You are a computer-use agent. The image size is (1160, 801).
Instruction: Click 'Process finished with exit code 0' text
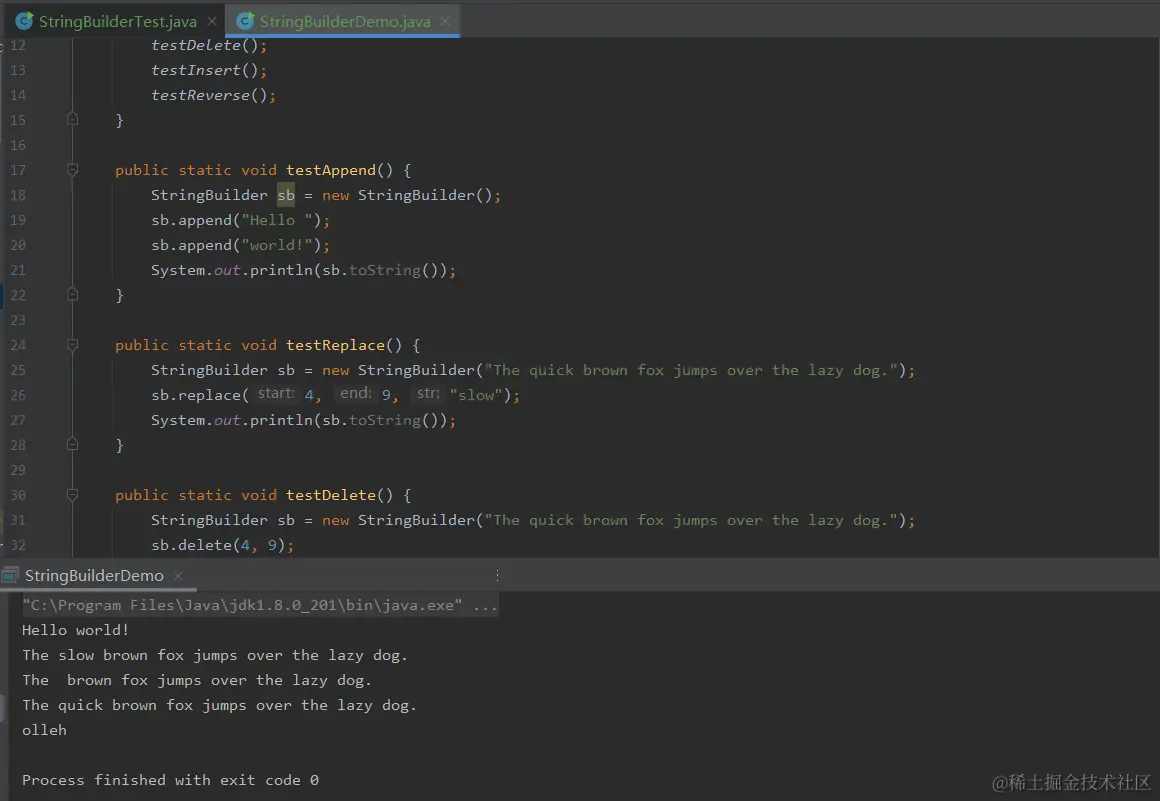pyautogui.click(x=170, y=780)
